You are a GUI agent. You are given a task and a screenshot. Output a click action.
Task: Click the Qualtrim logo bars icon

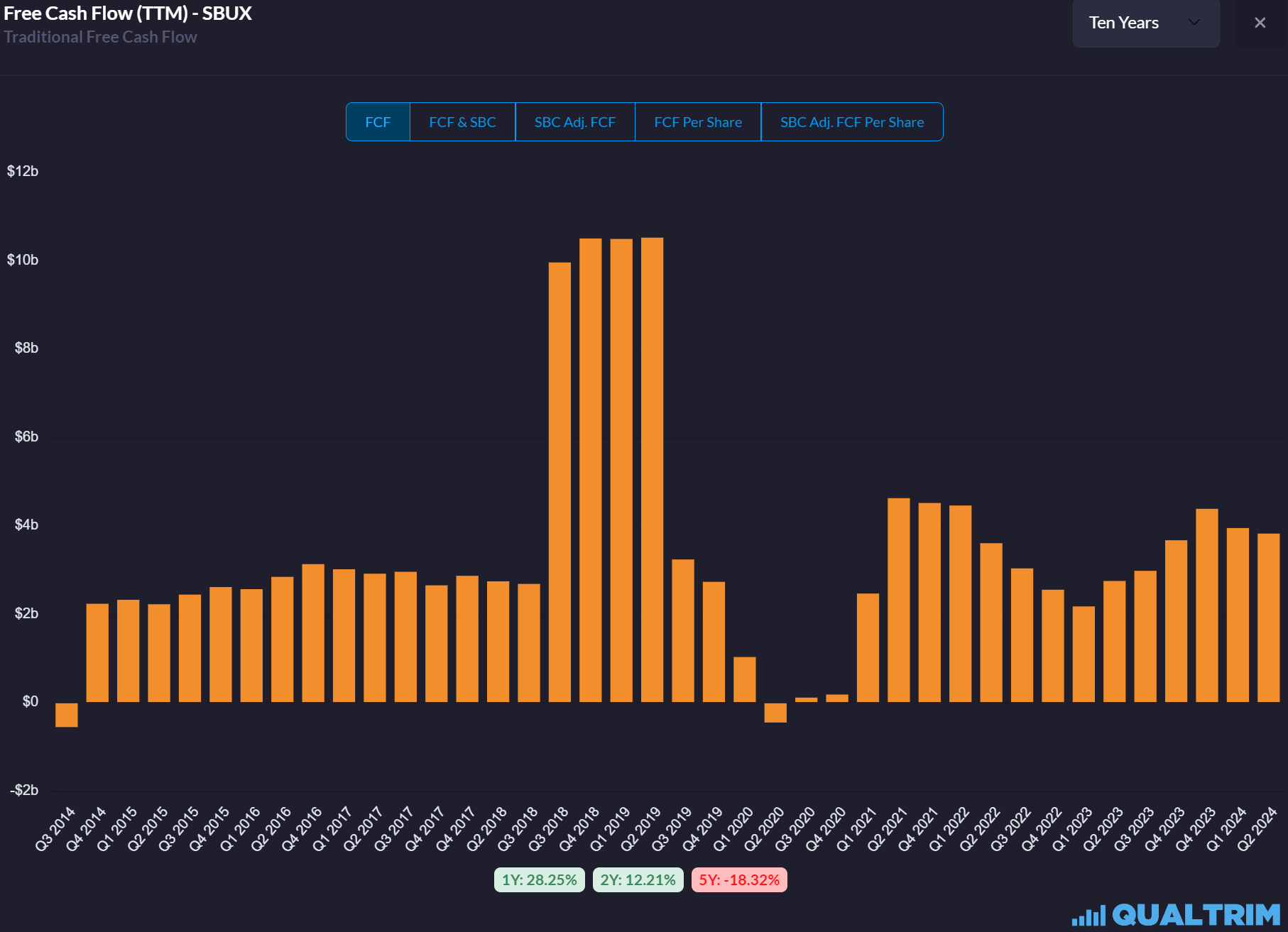(x=1088, y=915)
